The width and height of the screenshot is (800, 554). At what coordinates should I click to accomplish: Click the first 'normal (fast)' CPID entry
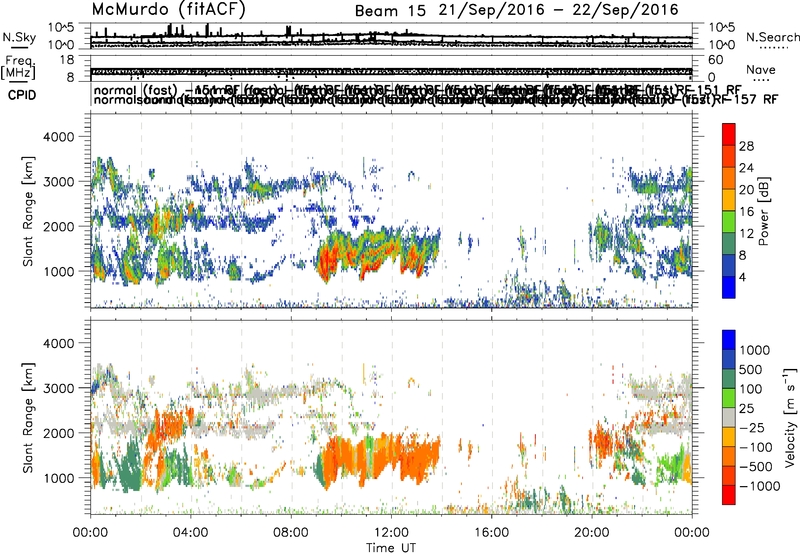pos(136,90)
